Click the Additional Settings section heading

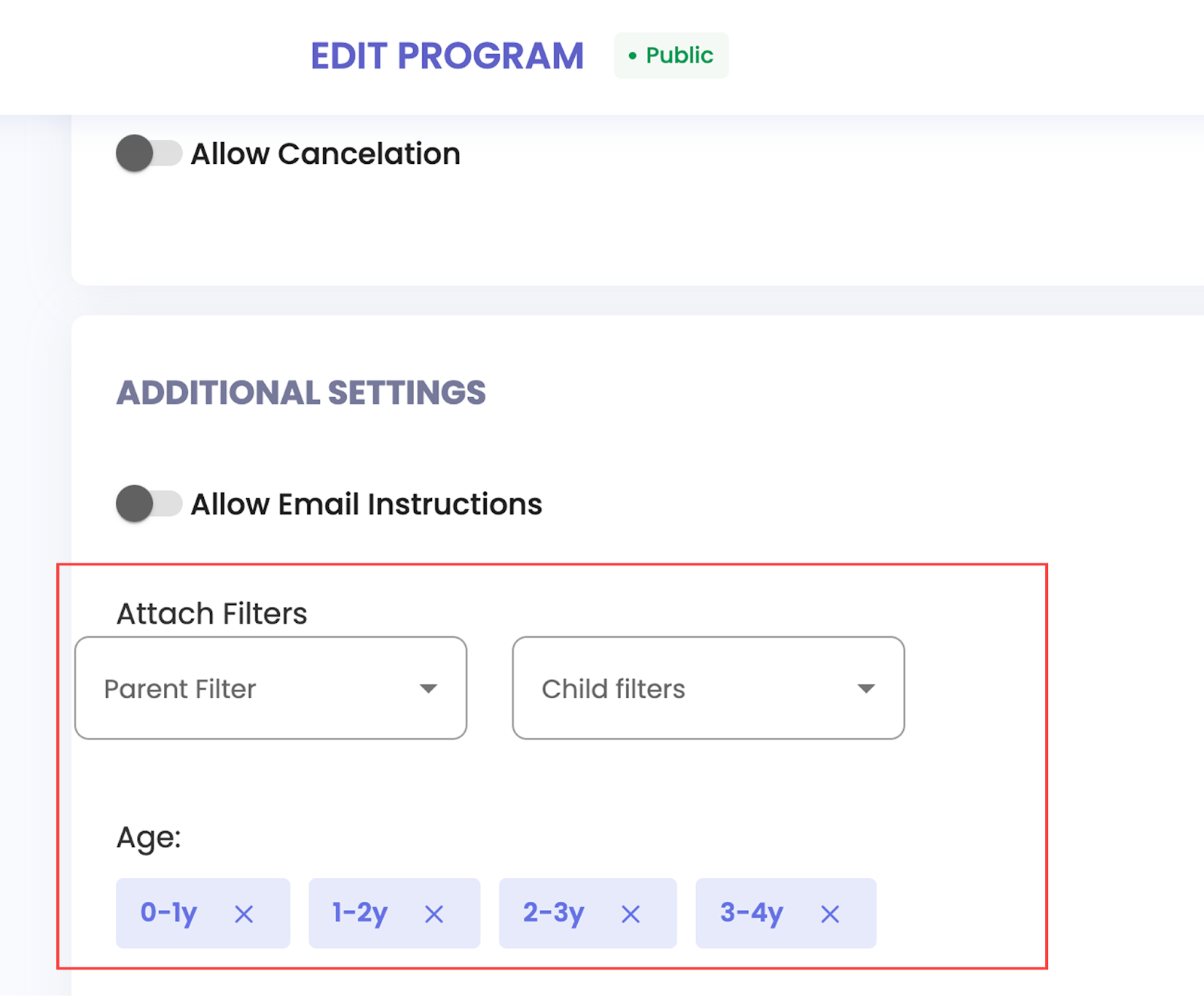tap(301, 393)
